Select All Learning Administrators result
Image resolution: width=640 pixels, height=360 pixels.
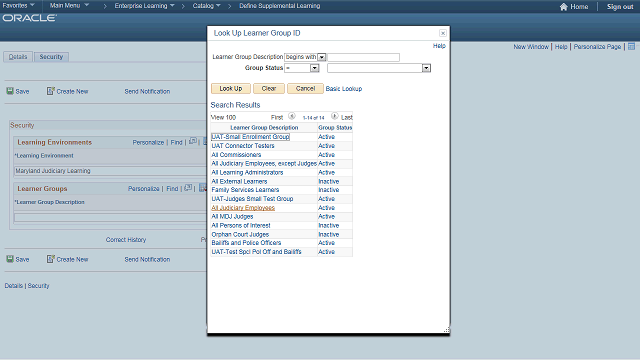[x=247, y=172]
